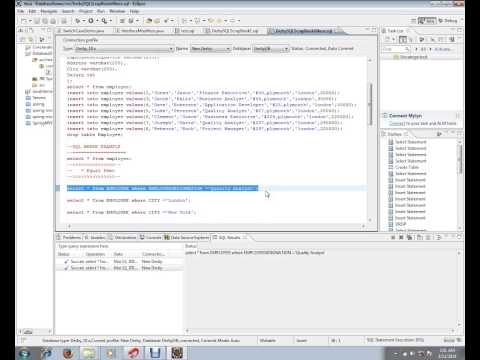The image size is (480, 360).
Task: Expand the Run icon dropdown arrow
Action: coord(97,21)
